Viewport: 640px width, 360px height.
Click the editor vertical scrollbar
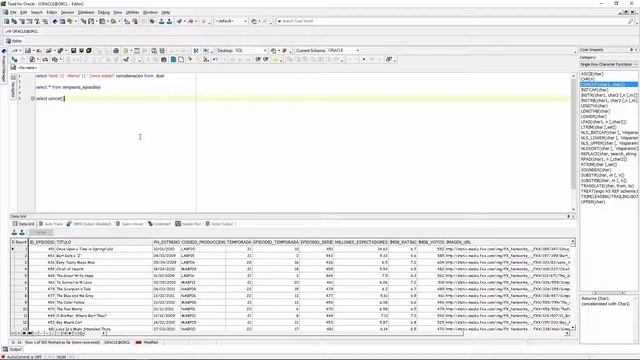click(x=573, y=143)
